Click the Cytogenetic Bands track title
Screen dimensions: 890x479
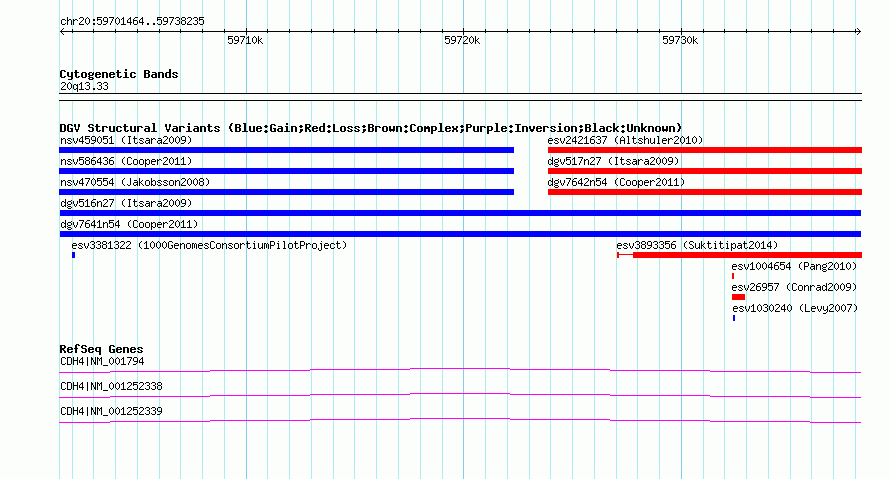[x=119, y=74]
